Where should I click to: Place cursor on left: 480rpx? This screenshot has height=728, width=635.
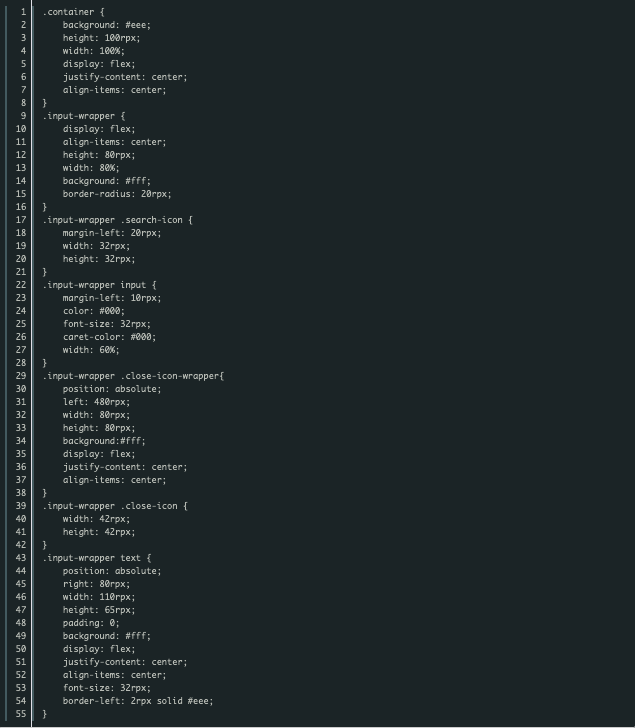pos(97,402)
